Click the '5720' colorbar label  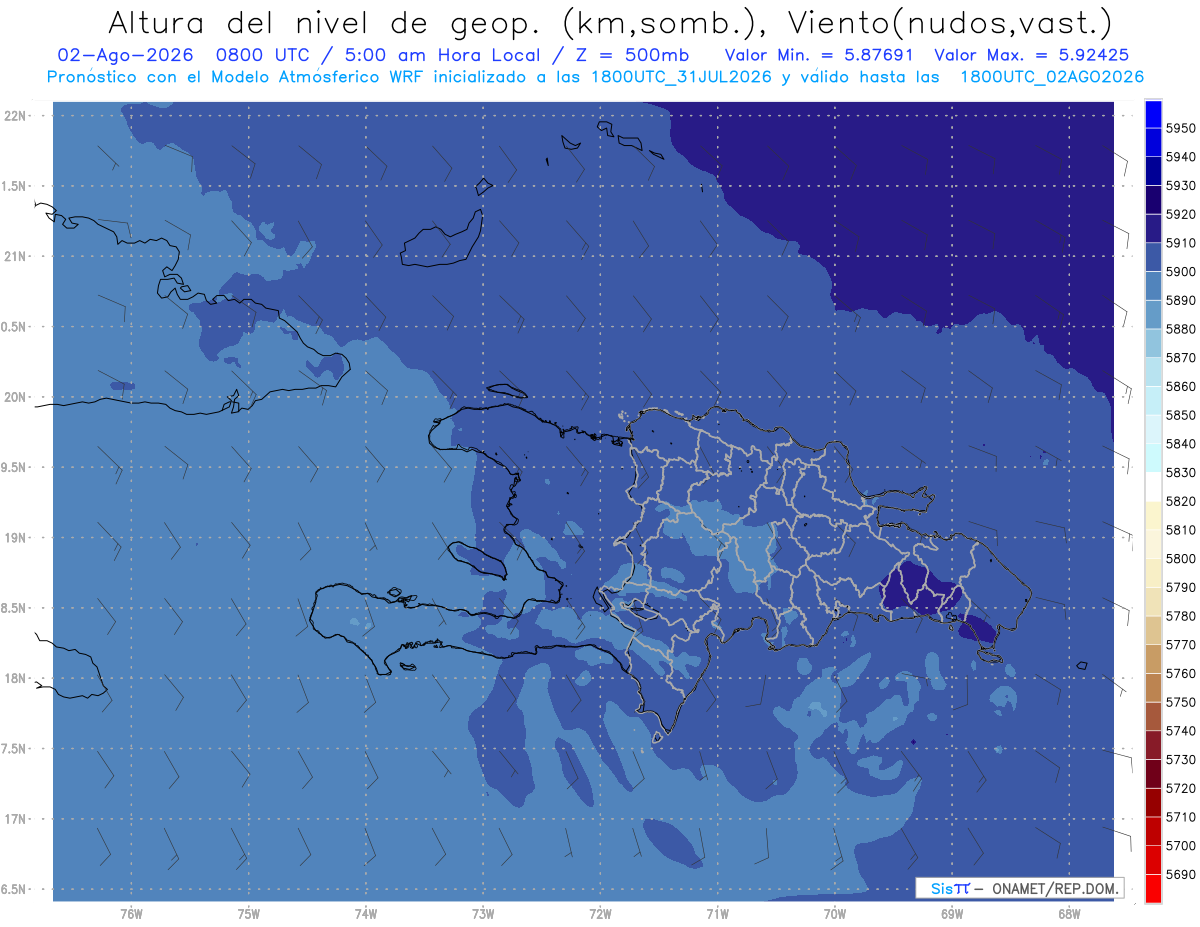click(x=1180, y=788)
